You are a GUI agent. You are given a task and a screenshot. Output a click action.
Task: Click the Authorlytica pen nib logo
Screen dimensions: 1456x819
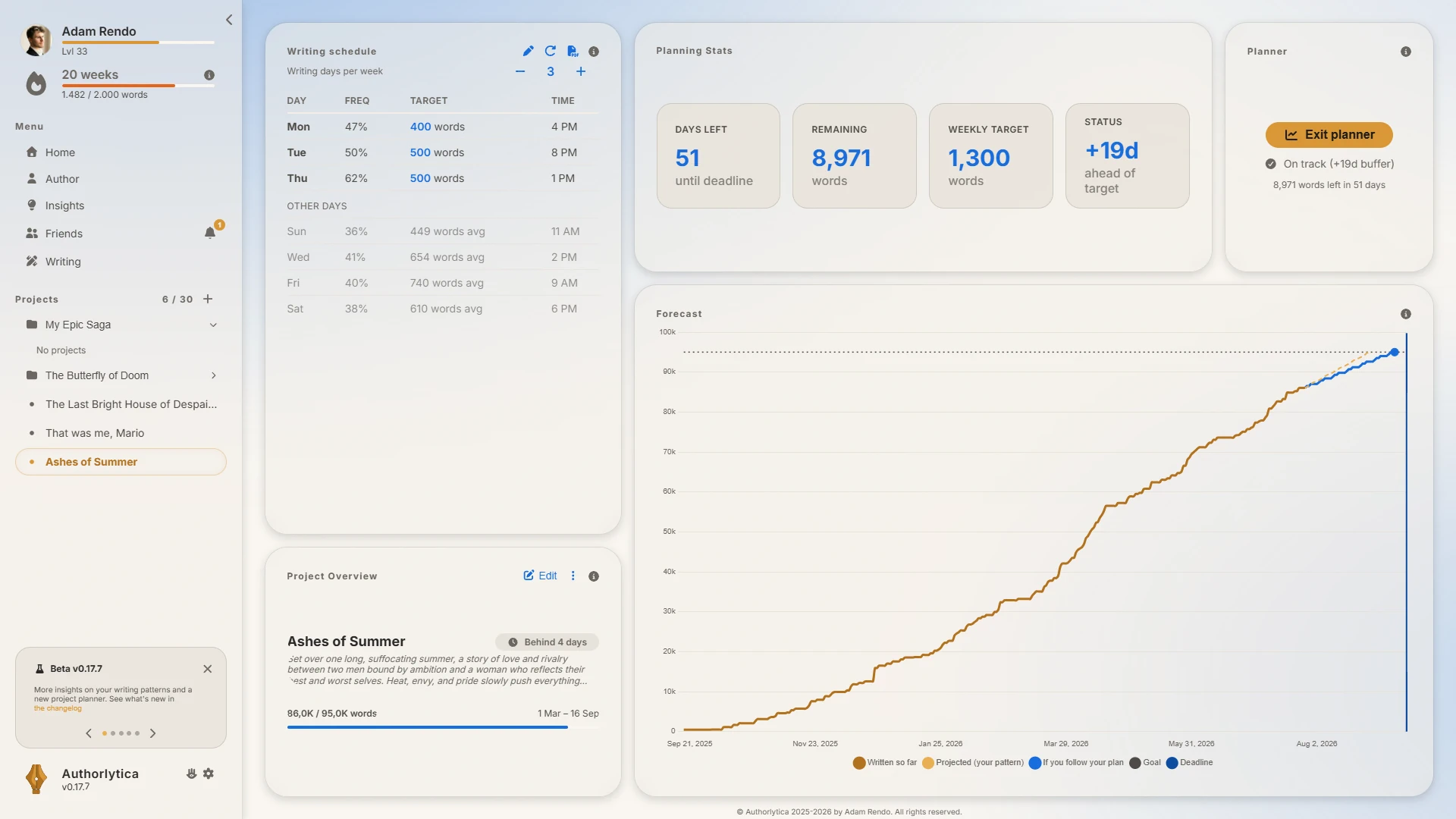coord(36,779)
